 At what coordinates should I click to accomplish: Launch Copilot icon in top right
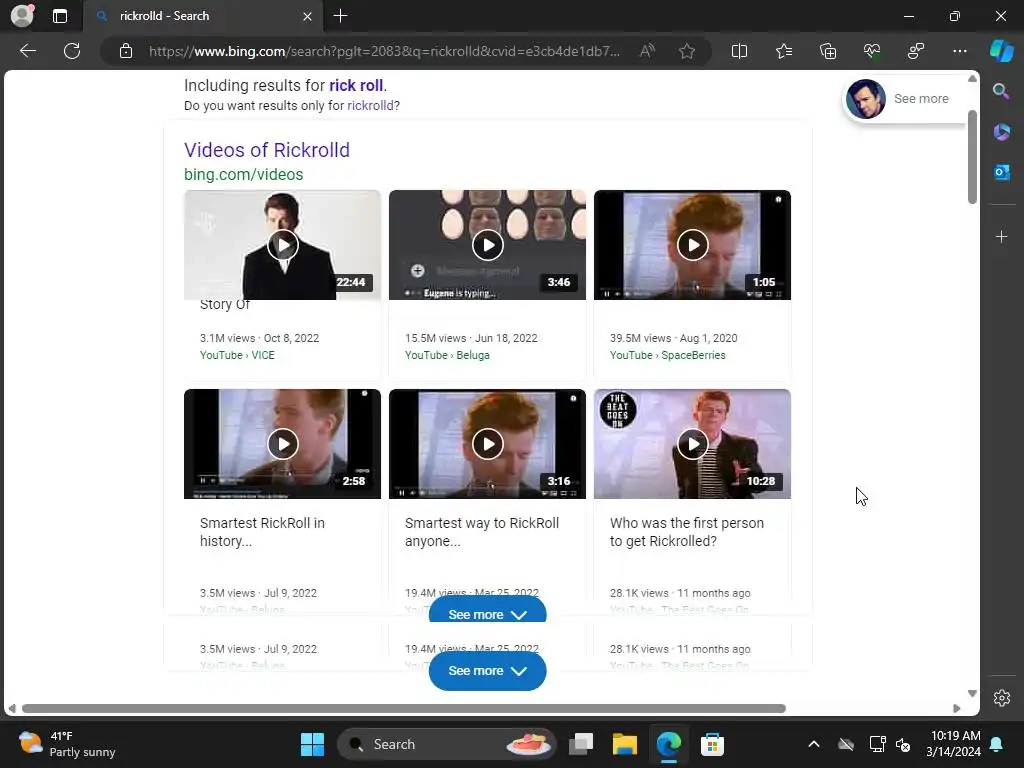tap(1002, 51)
